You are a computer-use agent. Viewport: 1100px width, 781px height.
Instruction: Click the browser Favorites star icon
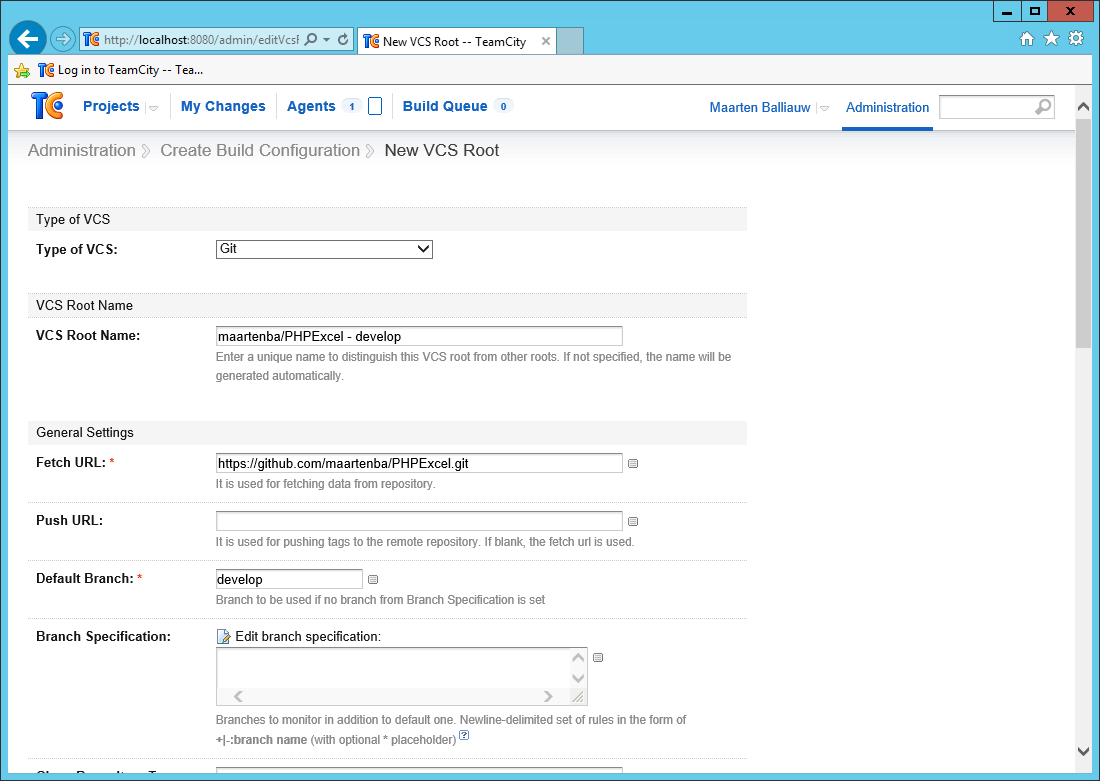coord(1051,38)
